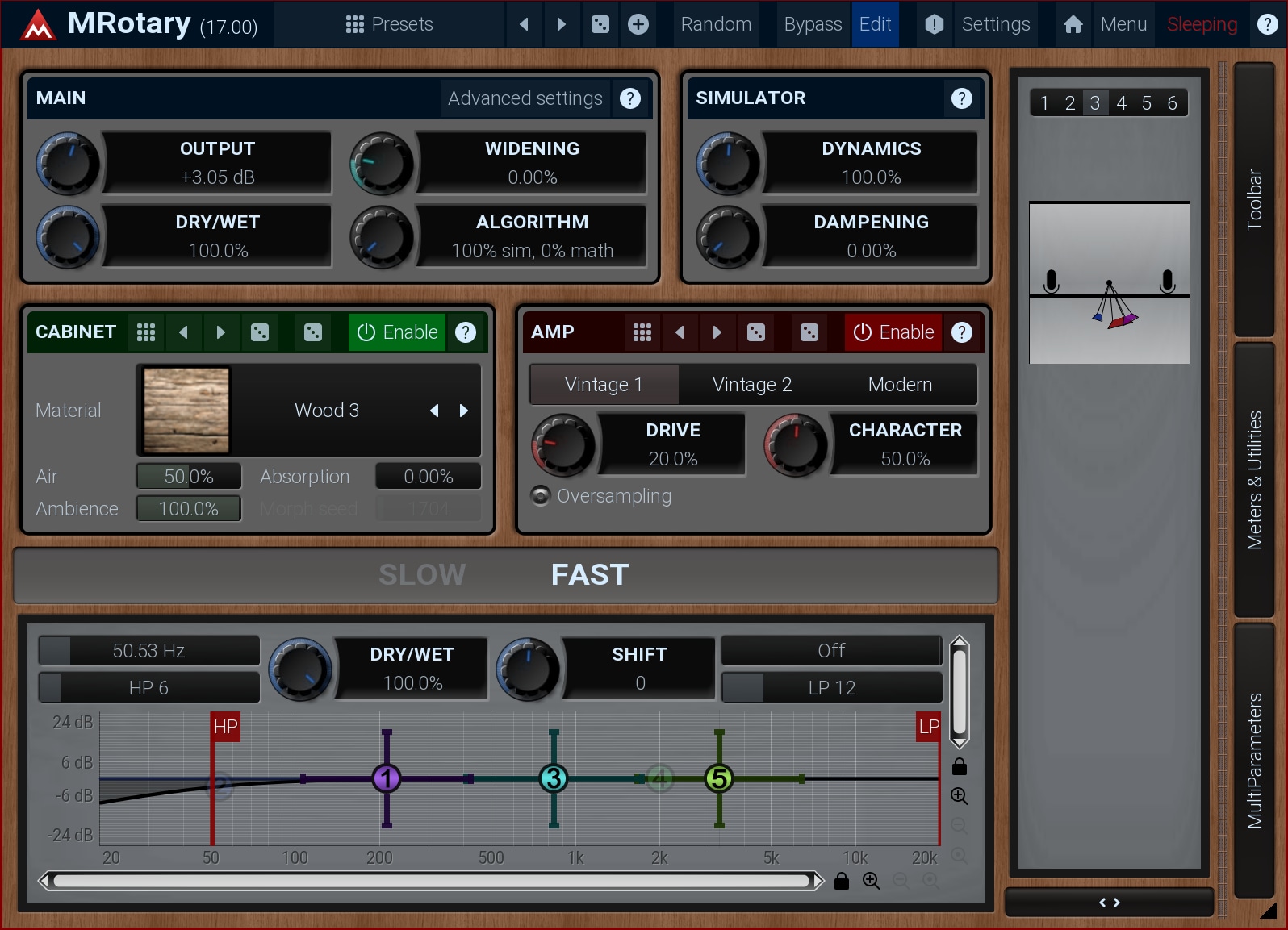Select next cabinet material after Wood 3
Screen dimensions: 1288x930
click(464, 411)
